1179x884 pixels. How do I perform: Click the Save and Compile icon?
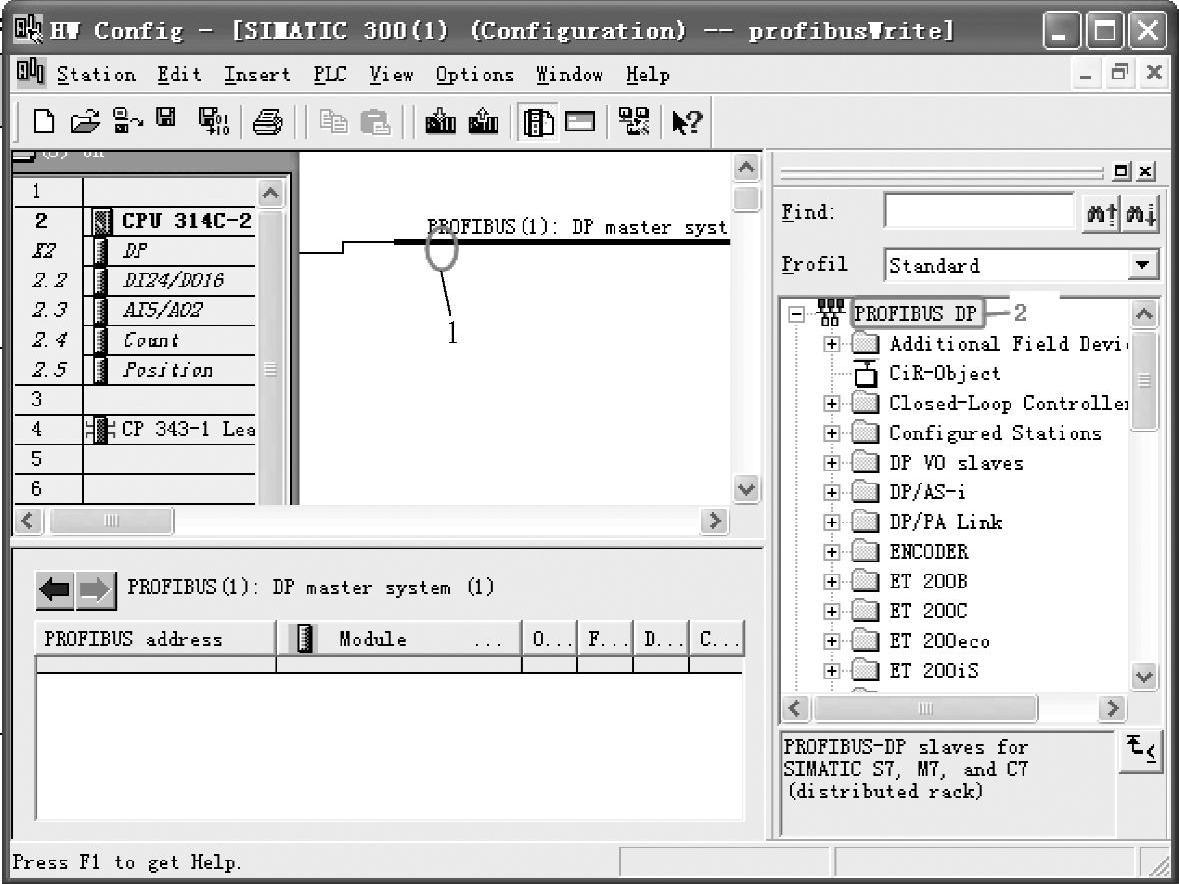pos(212,122)
